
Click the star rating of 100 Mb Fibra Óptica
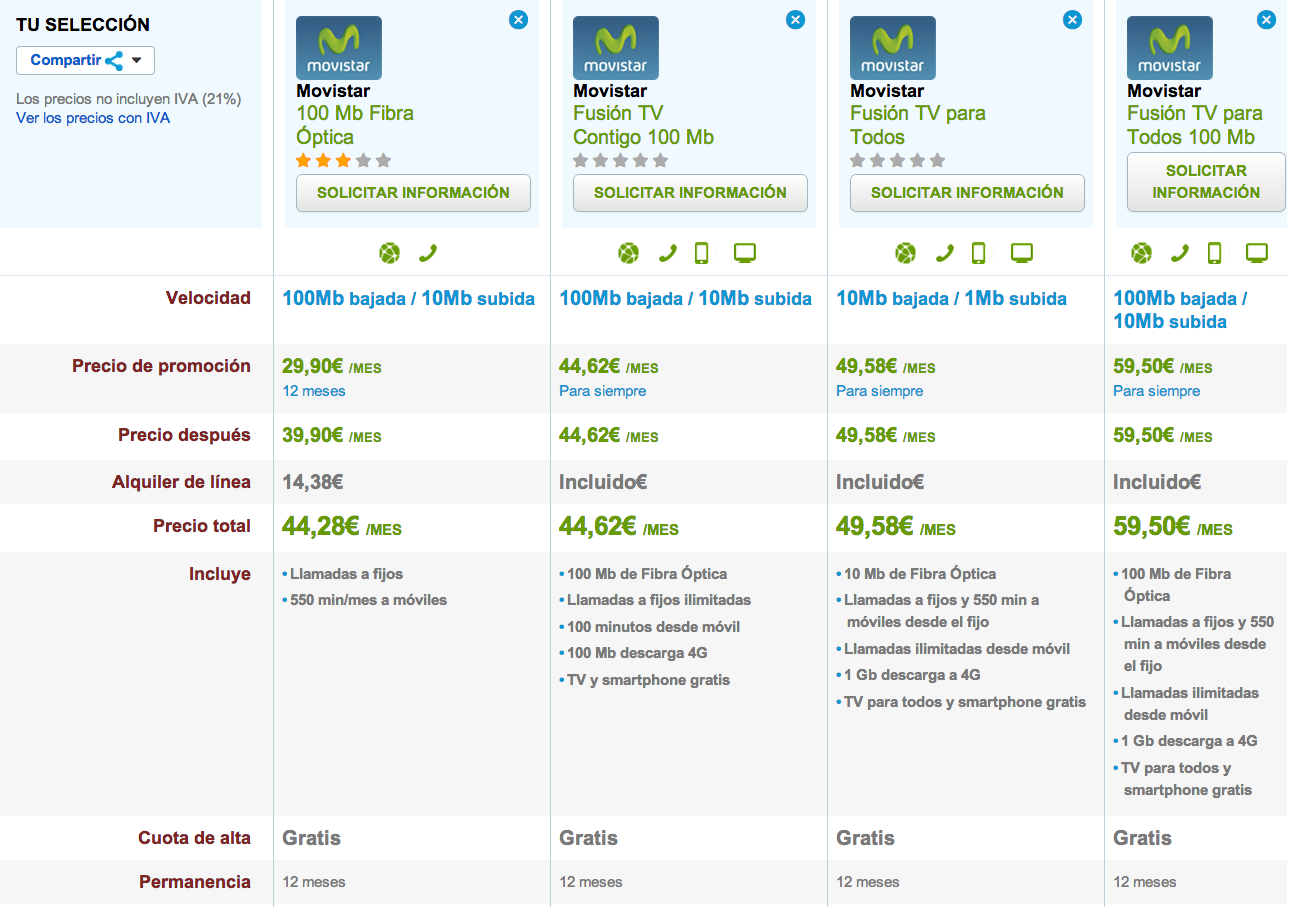tap(343, 160)
